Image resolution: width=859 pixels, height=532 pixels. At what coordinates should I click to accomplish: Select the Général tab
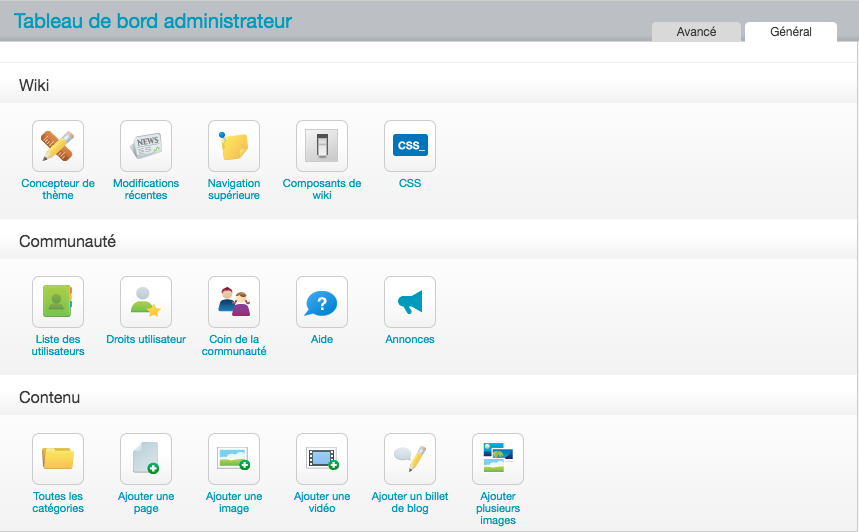coord(790,32)
